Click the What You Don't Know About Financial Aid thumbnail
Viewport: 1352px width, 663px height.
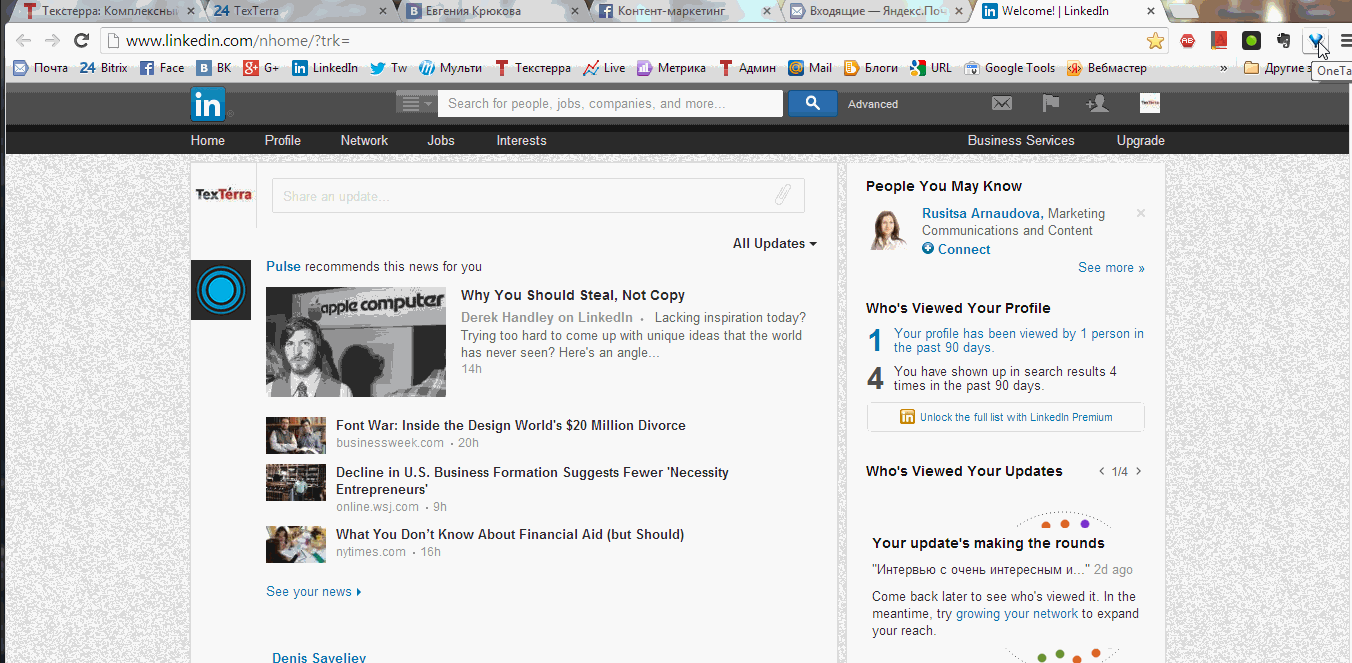[296, 544]
